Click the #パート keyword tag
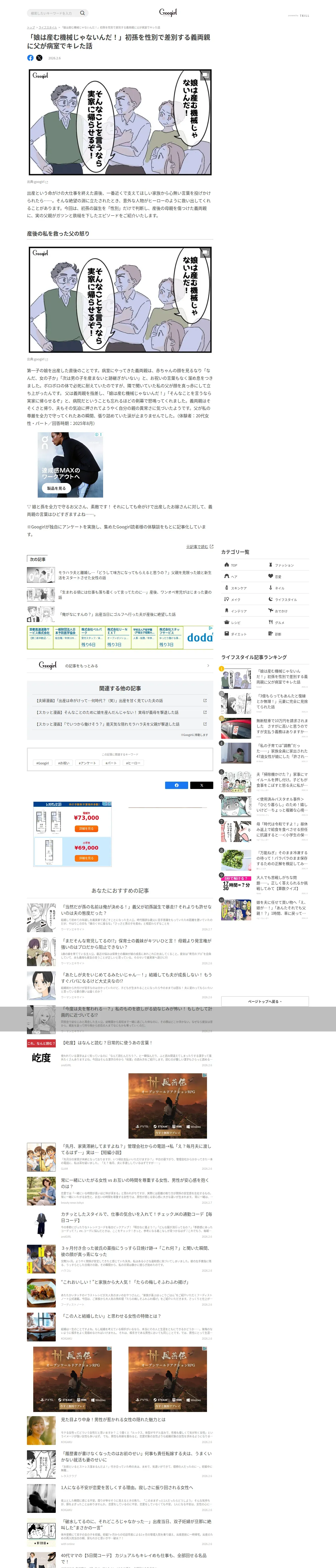The width and height of the screenshot is (336, 1568). [111, 763]
